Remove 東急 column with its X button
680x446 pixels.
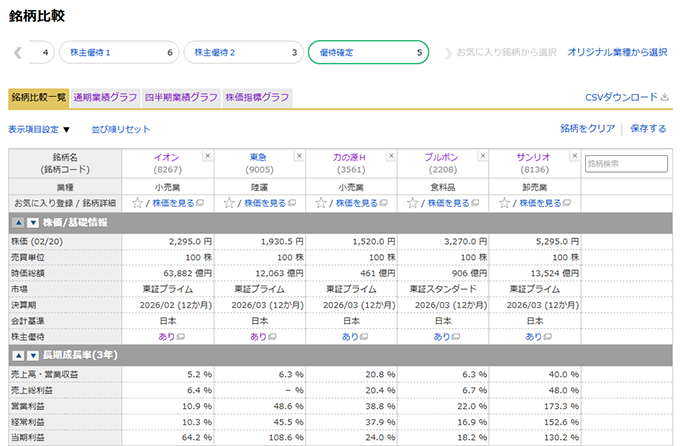coord(299,156)
